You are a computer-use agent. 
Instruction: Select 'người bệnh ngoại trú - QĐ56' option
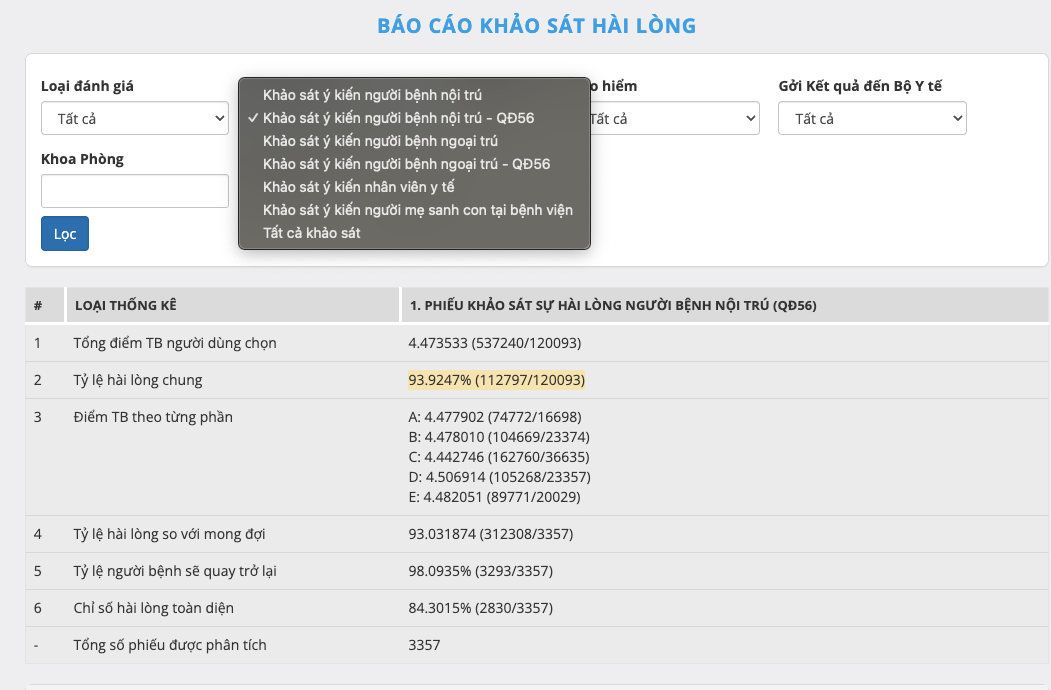(406, 164)
